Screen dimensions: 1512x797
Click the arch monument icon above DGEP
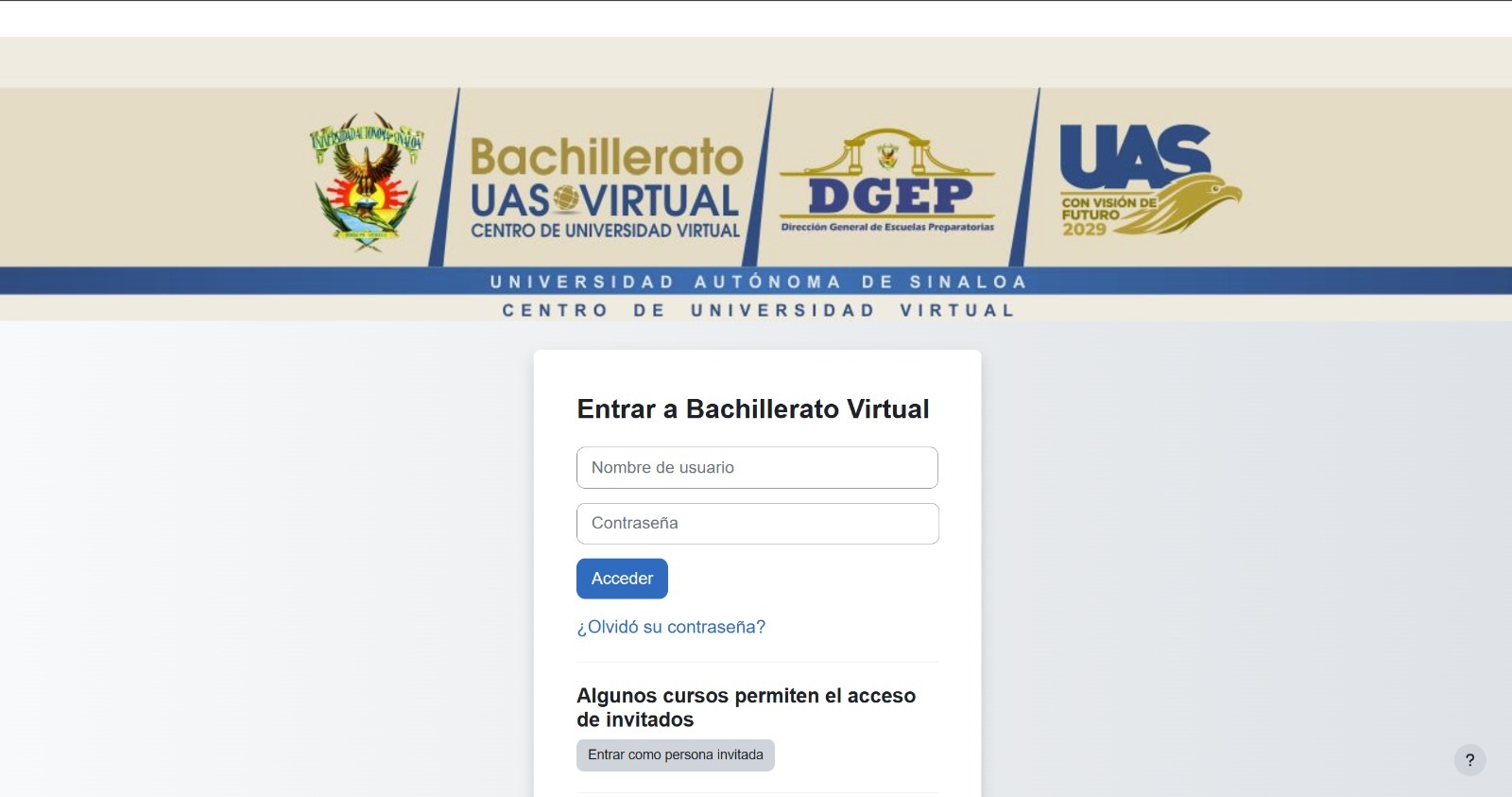pyautogui.click(x=886, y=151)
